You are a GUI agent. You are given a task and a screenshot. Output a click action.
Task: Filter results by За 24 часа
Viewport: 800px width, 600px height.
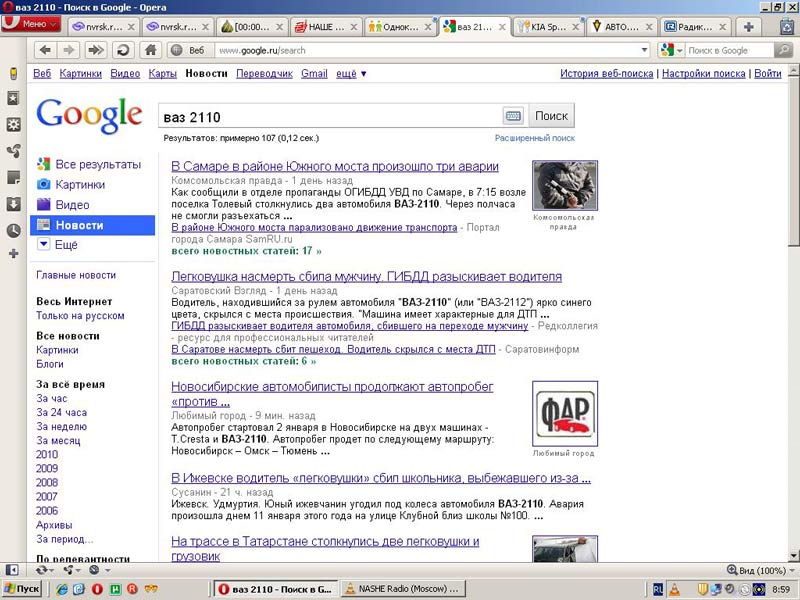click(61, 412)
